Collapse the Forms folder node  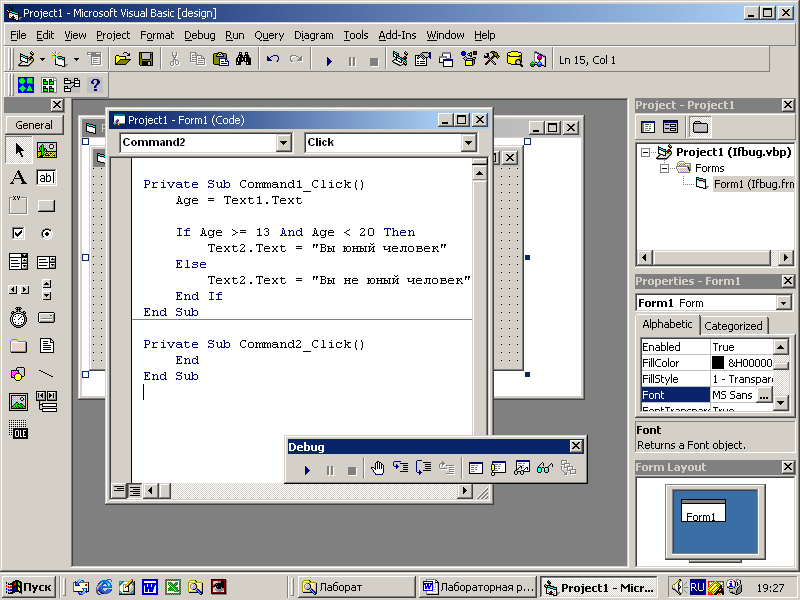[x=664, y=168]
